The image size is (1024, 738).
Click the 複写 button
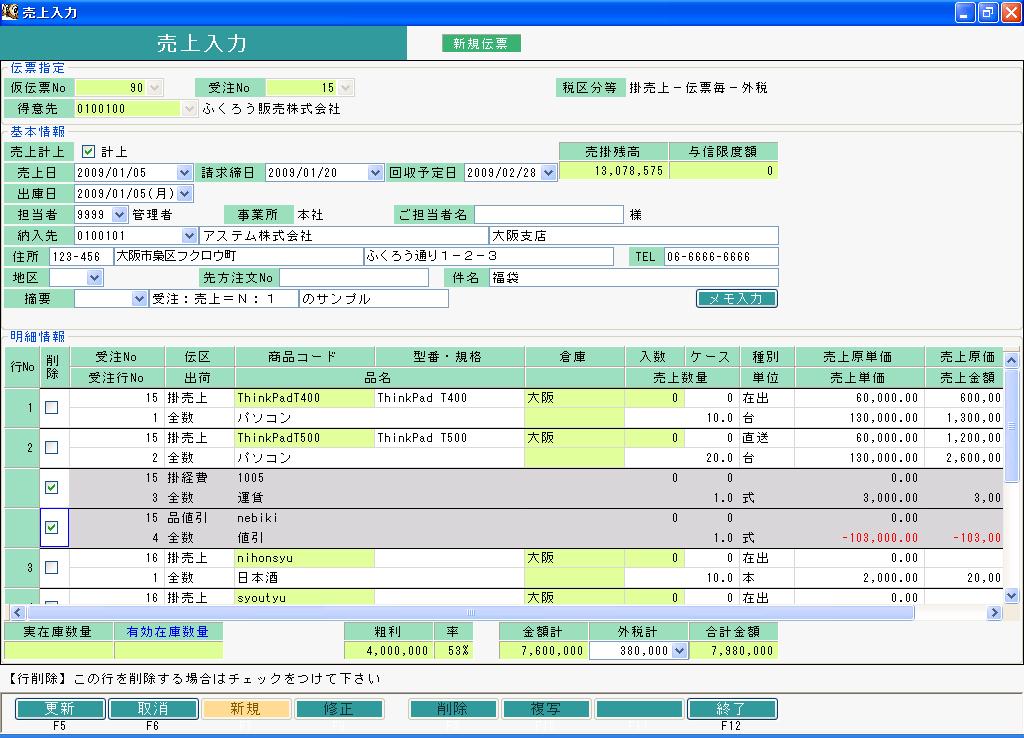546,709
